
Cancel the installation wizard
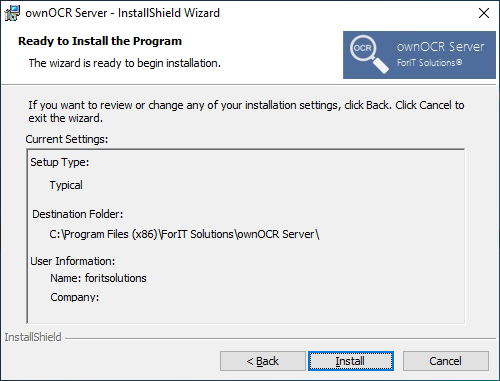446,361
